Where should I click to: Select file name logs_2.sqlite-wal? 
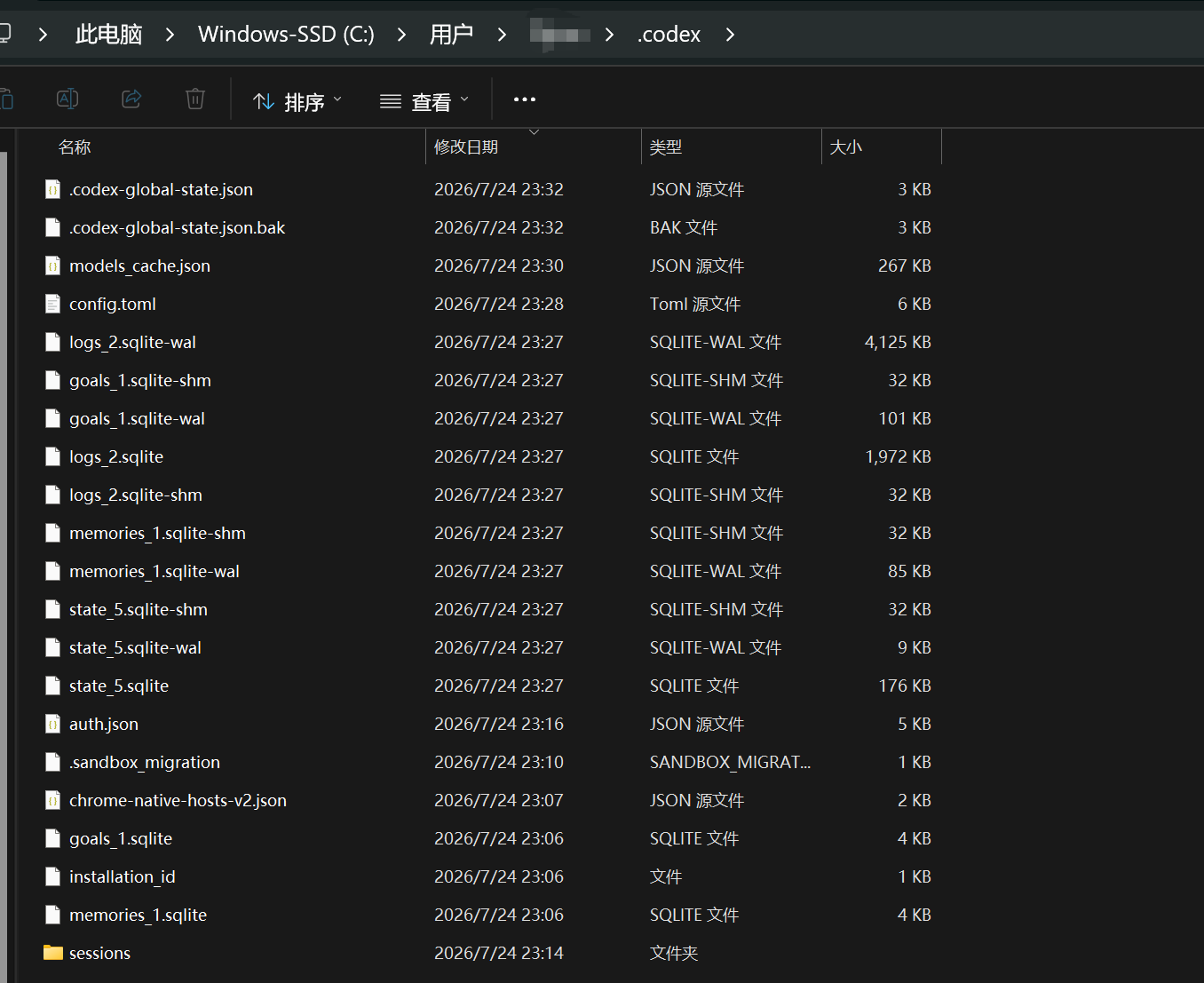tap(132, 342)
